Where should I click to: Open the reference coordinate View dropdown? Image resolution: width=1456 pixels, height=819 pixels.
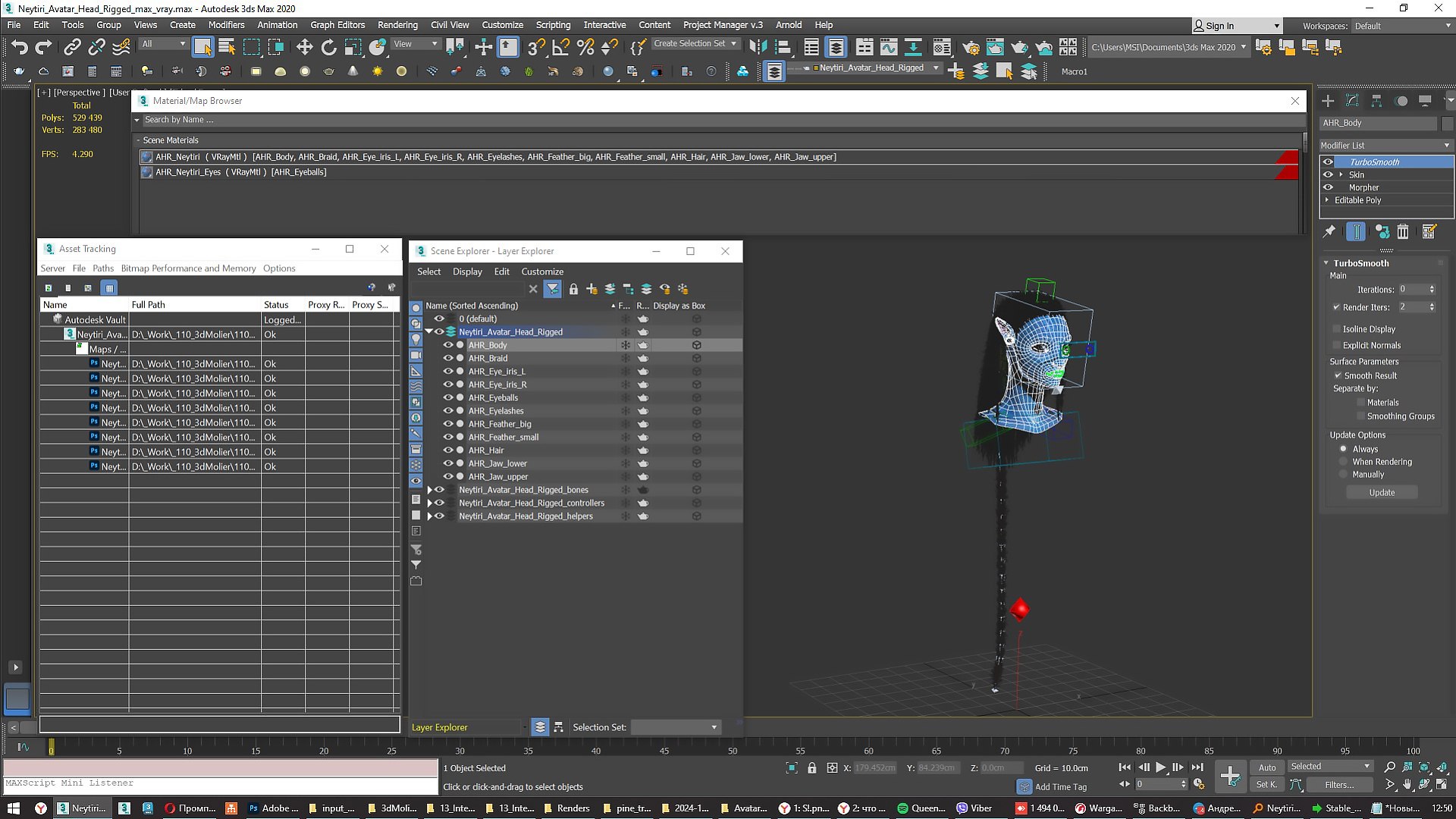pyautogui.click(x=416, y=44)
